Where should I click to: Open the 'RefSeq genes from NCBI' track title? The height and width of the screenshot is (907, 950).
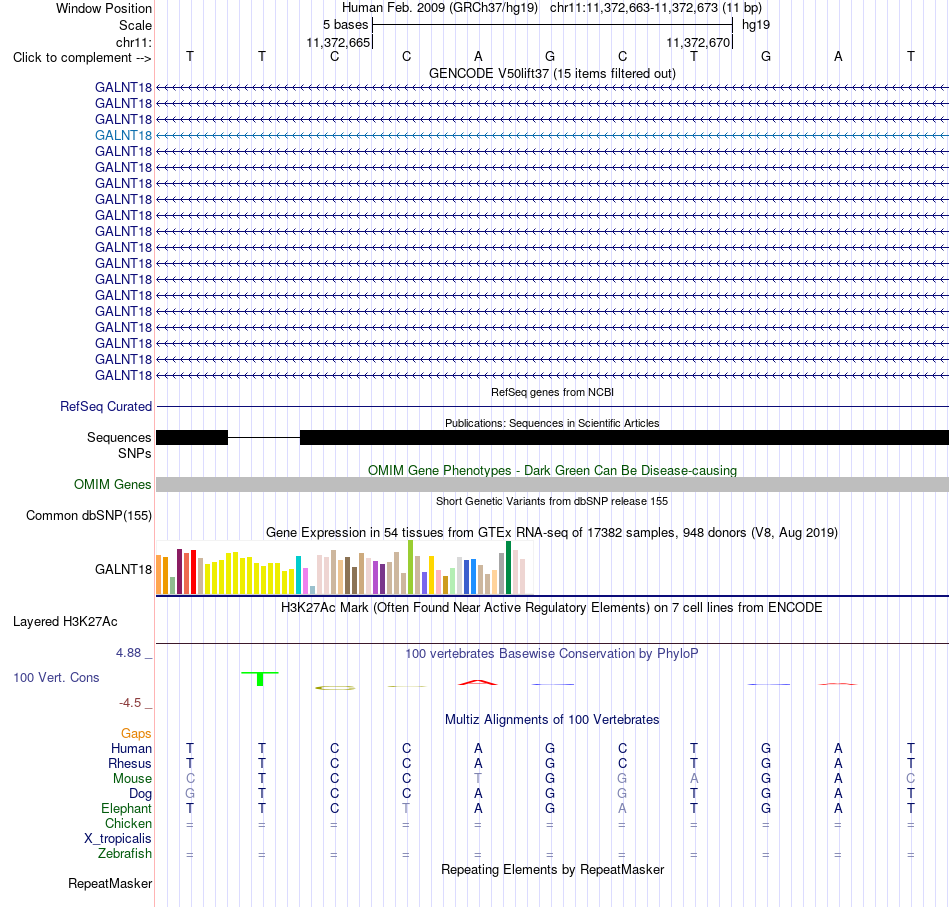(552, 392)
